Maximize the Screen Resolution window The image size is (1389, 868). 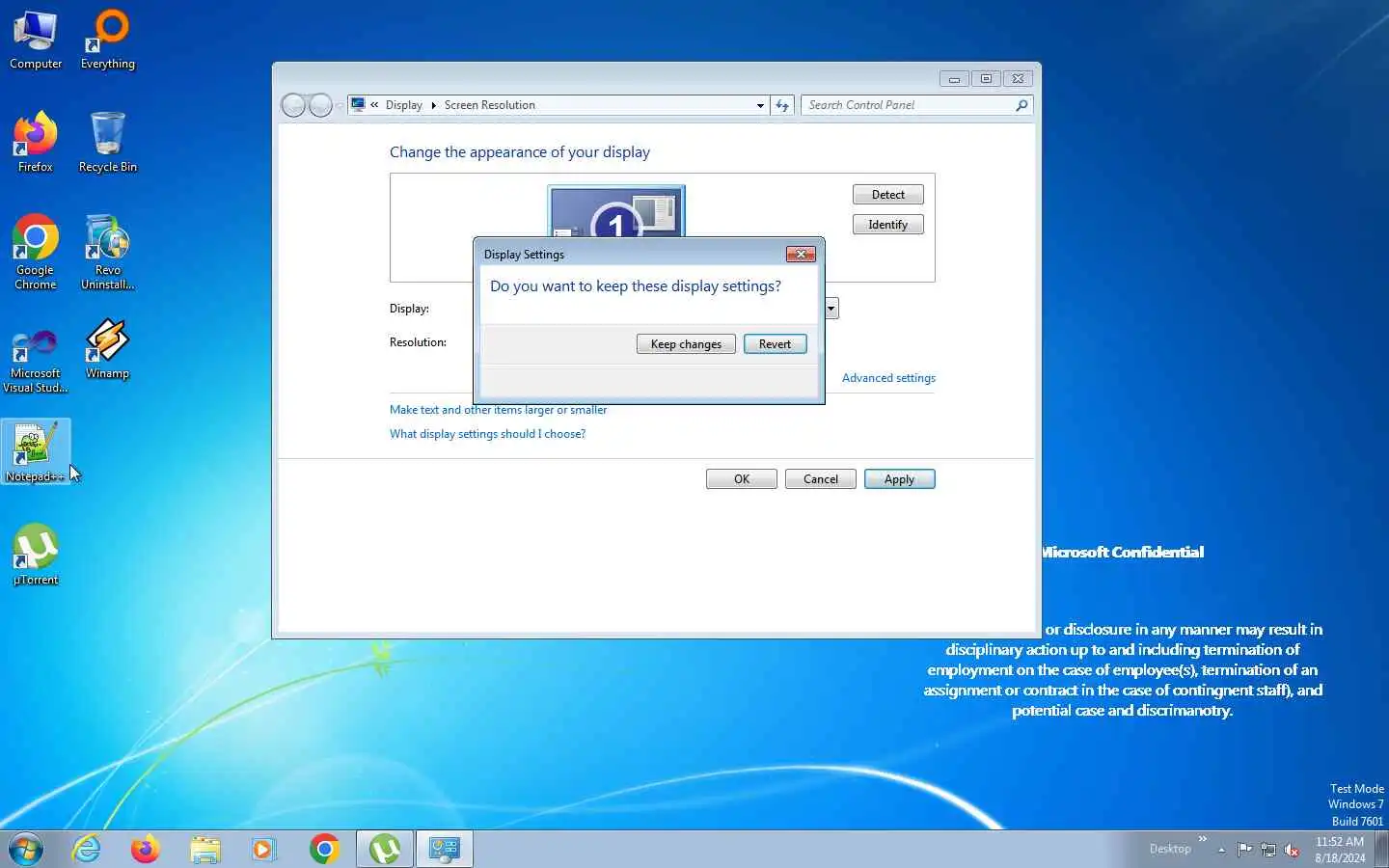(x=985, y=79)
